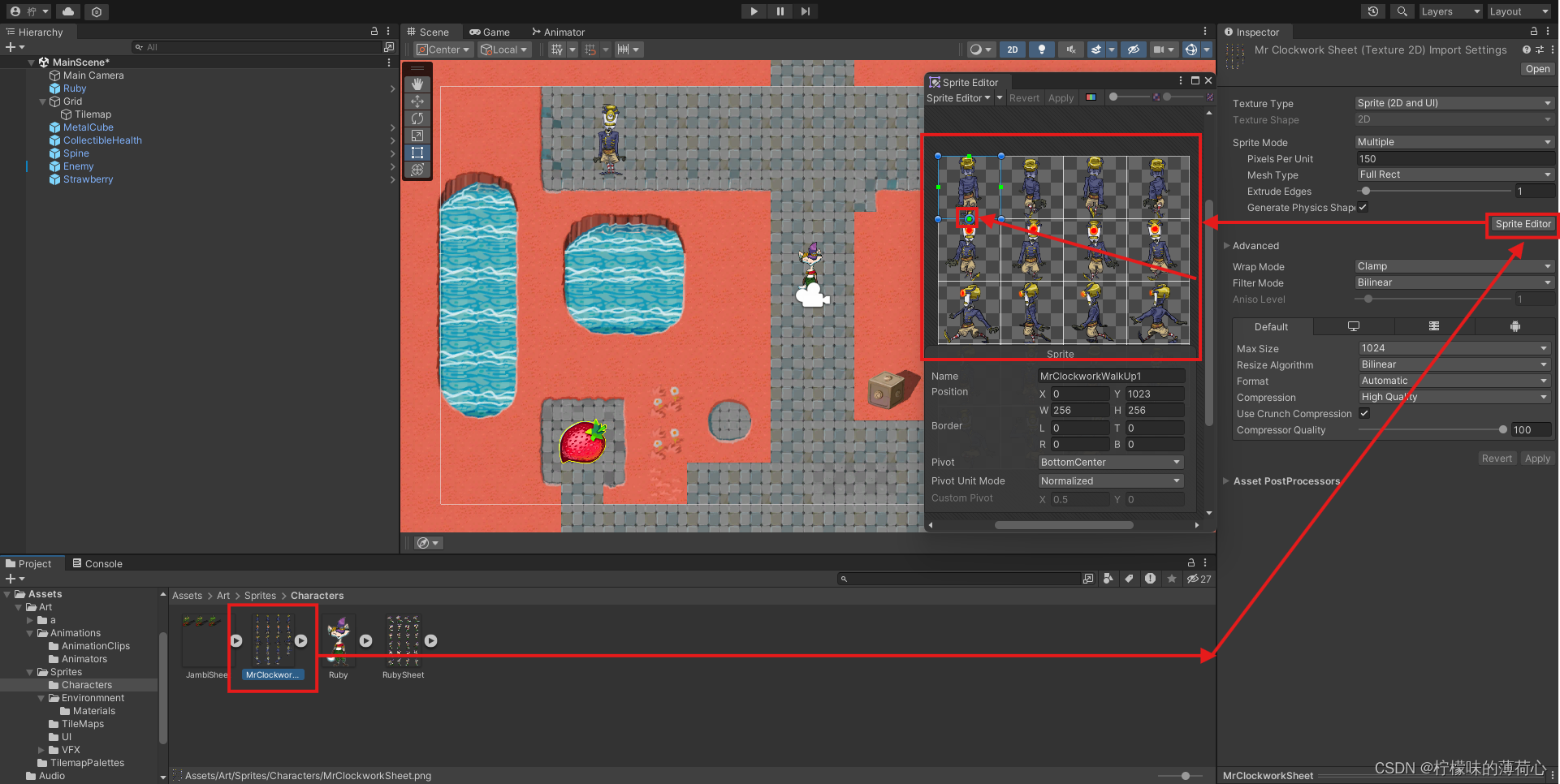
Task: Select the Rotate tool
Action: click(x=417, y=118)
